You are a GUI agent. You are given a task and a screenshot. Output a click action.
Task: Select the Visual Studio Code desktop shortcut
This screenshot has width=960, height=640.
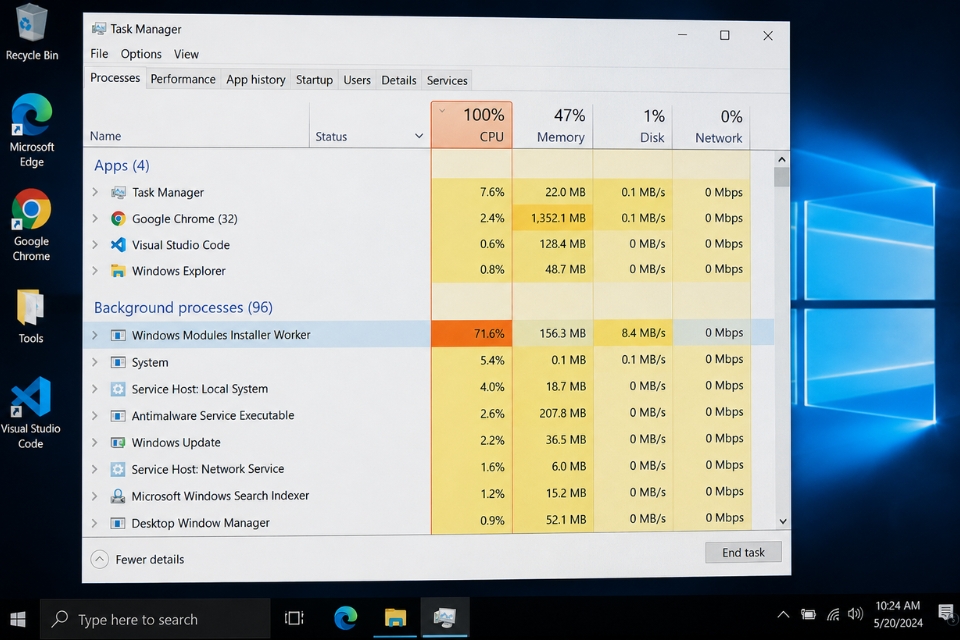pyautogui.click(x=31, y=413)
